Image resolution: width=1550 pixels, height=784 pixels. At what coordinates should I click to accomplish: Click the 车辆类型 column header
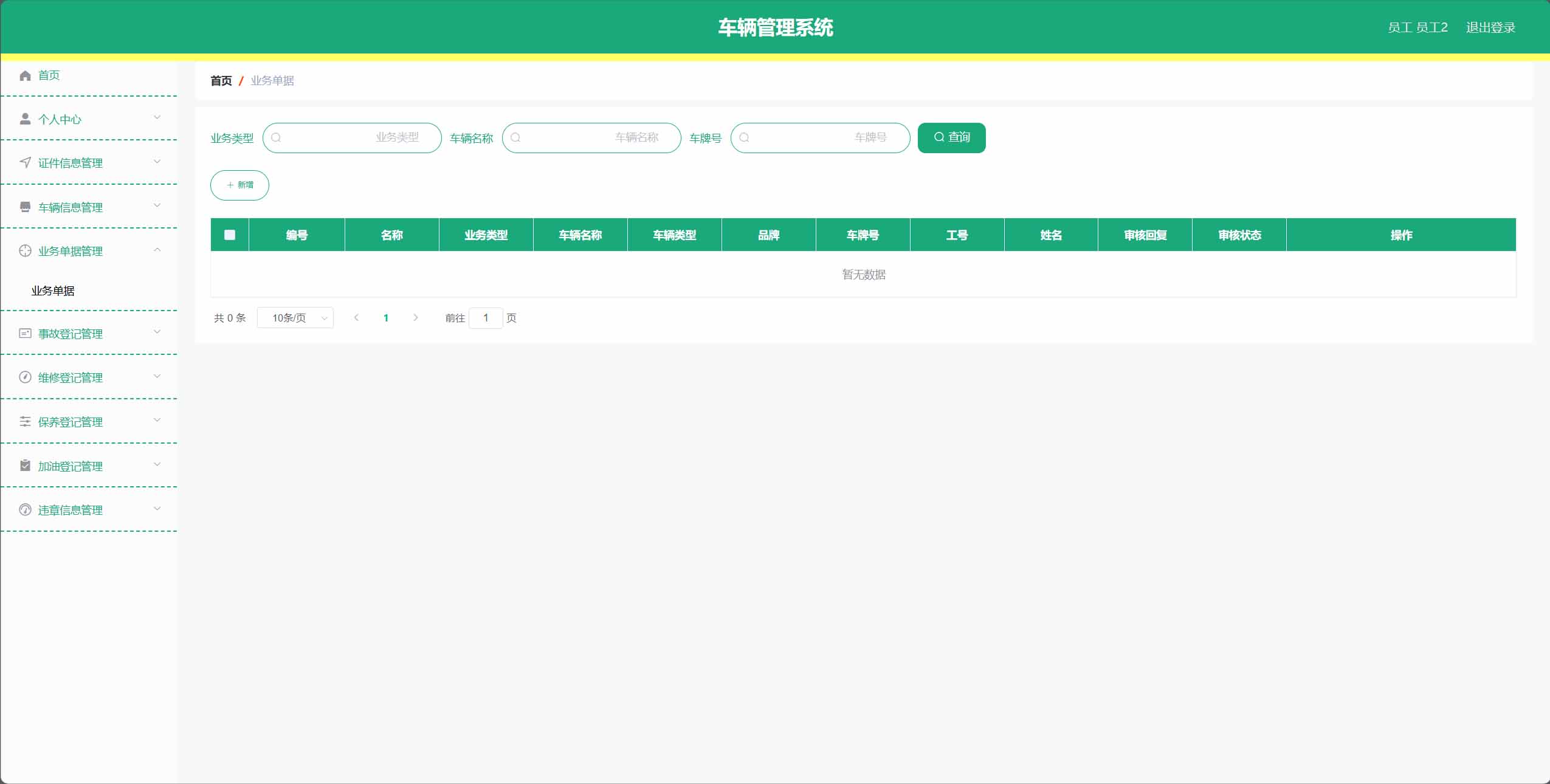[674, 235]
